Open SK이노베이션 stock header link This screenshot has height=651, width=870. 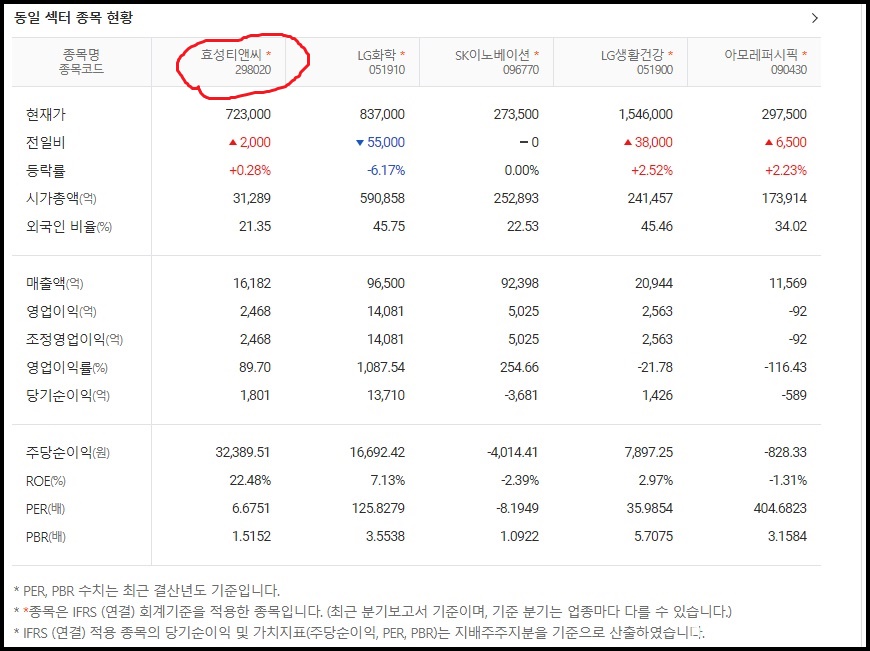tap(492, 55)
